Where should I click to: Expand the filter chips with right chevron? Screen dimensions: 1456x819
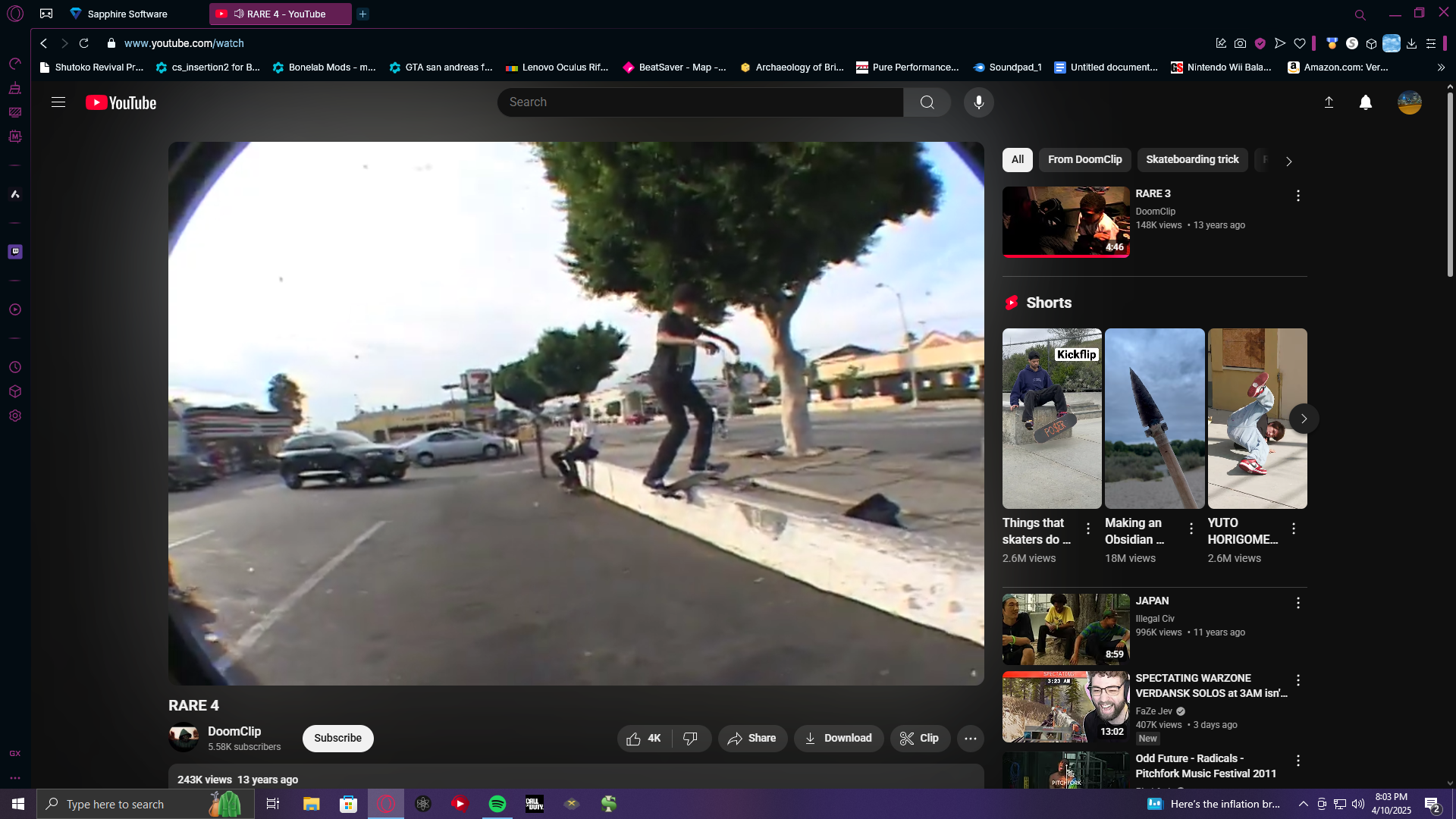coord(1288,161)
